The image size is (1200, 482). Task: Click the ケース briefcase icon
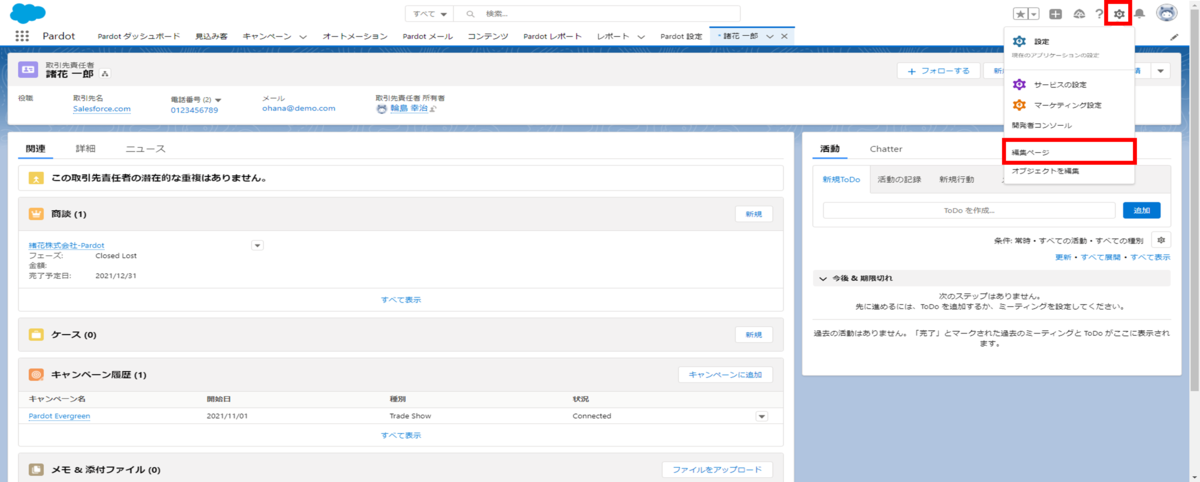[36, 334]
